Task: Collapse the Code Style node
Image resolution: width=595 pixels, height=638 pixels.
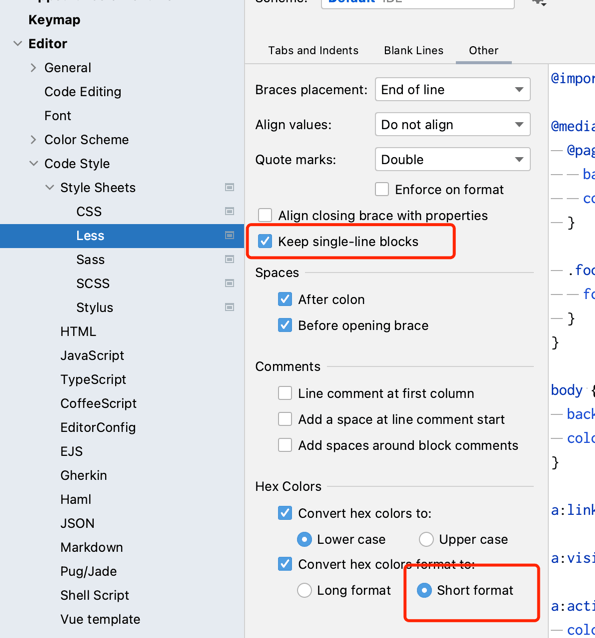Action: coord(33,164)
